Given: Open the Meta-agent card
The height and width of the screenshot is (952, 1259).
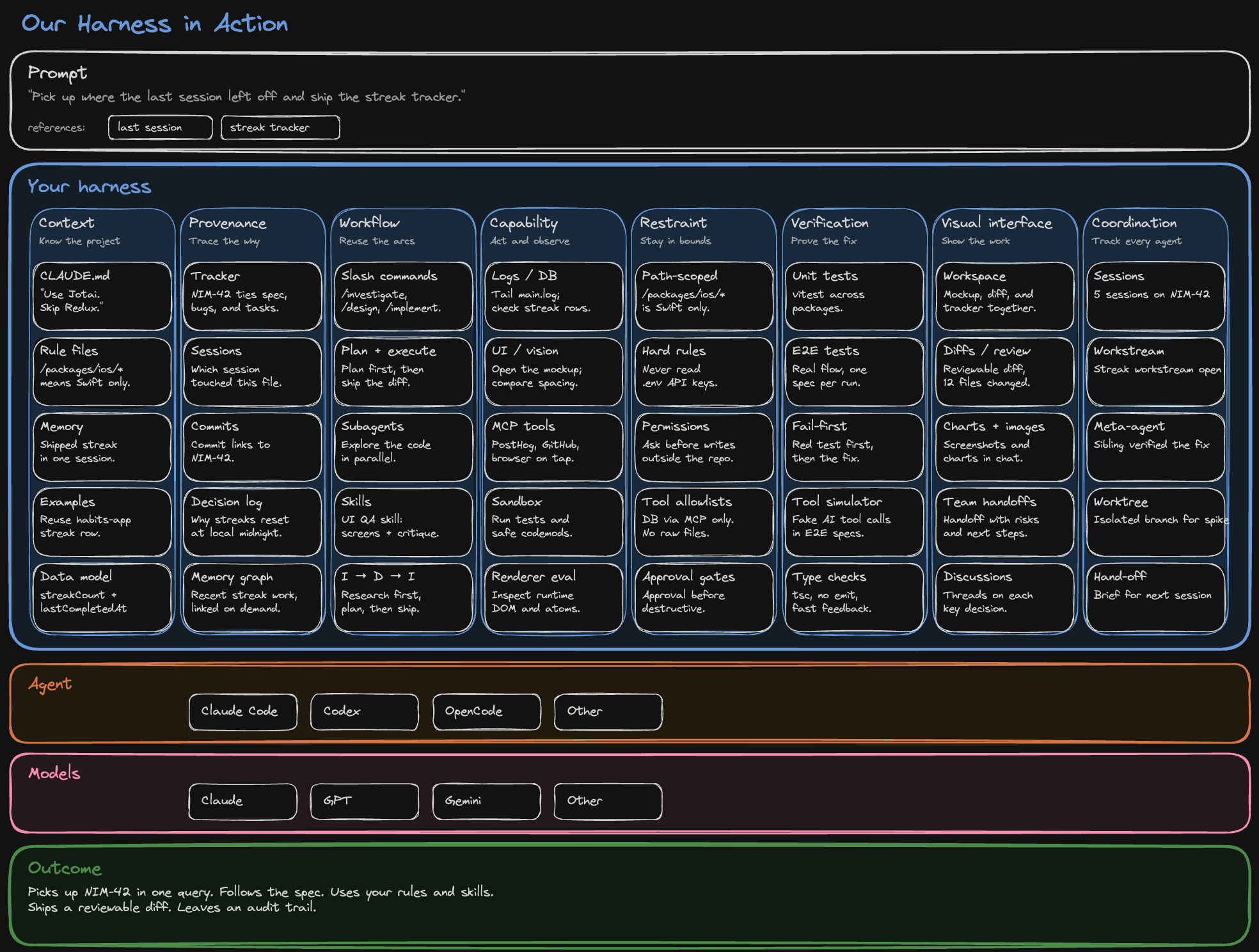Looking at the screenshot, I should [x=1156, y=447].
